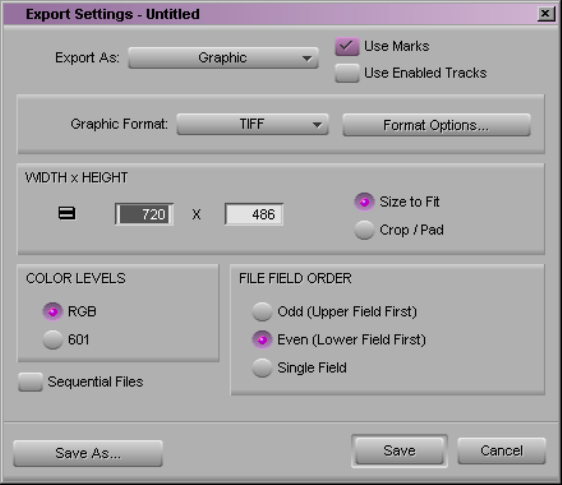
Task: Close the Export Settings window
Action: tap(545, 14)
